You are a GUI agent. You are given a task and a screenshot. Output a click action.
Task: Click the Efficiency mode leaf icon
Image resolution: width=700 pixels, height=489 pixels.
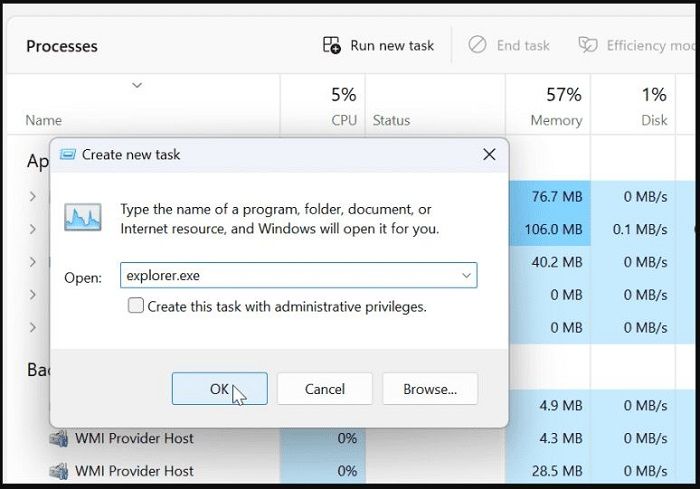(x=588, y=45)
